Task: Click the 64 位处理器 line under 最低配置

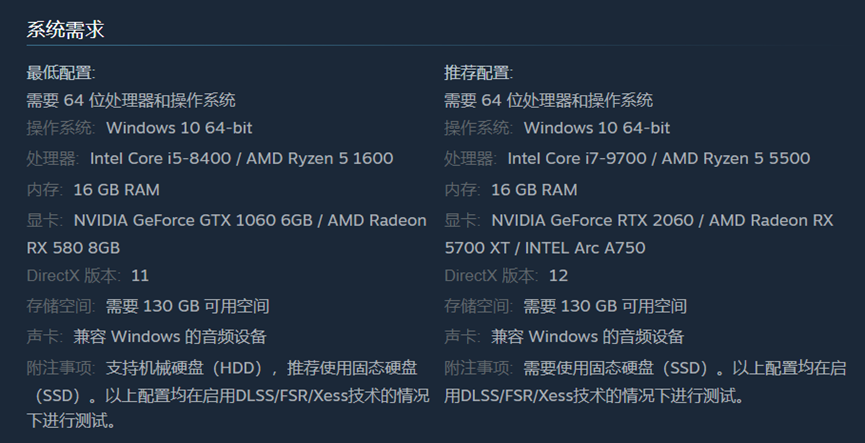Action: pos(131,100)
